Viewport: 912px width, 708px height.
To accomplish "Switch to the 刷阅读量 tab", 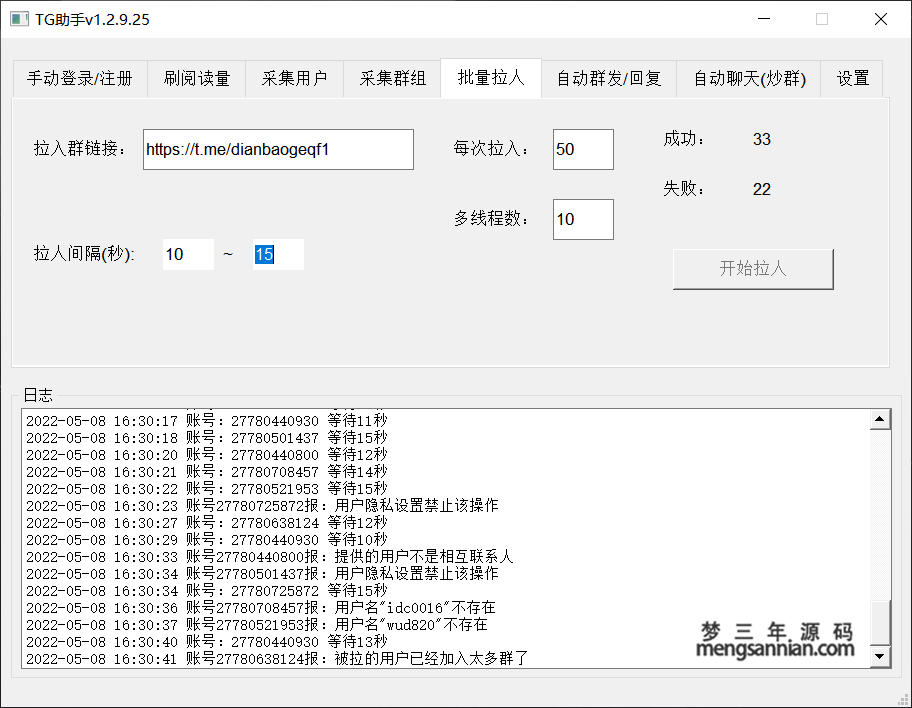I will 197,79.
